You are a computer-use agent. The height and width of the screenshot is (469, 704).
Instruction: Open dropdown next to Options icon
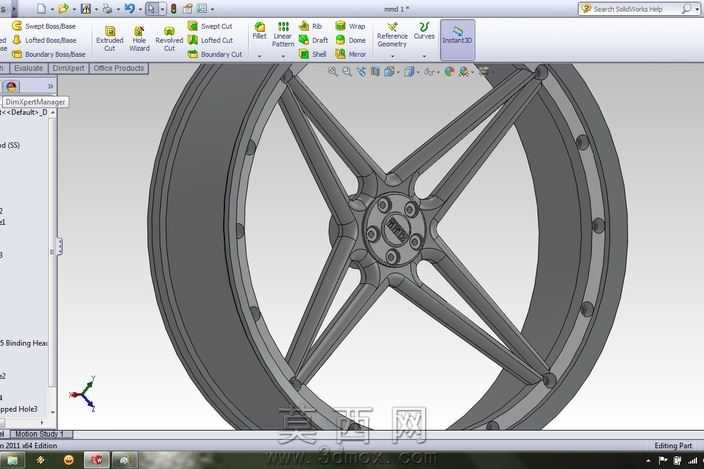tap(212, 9)
